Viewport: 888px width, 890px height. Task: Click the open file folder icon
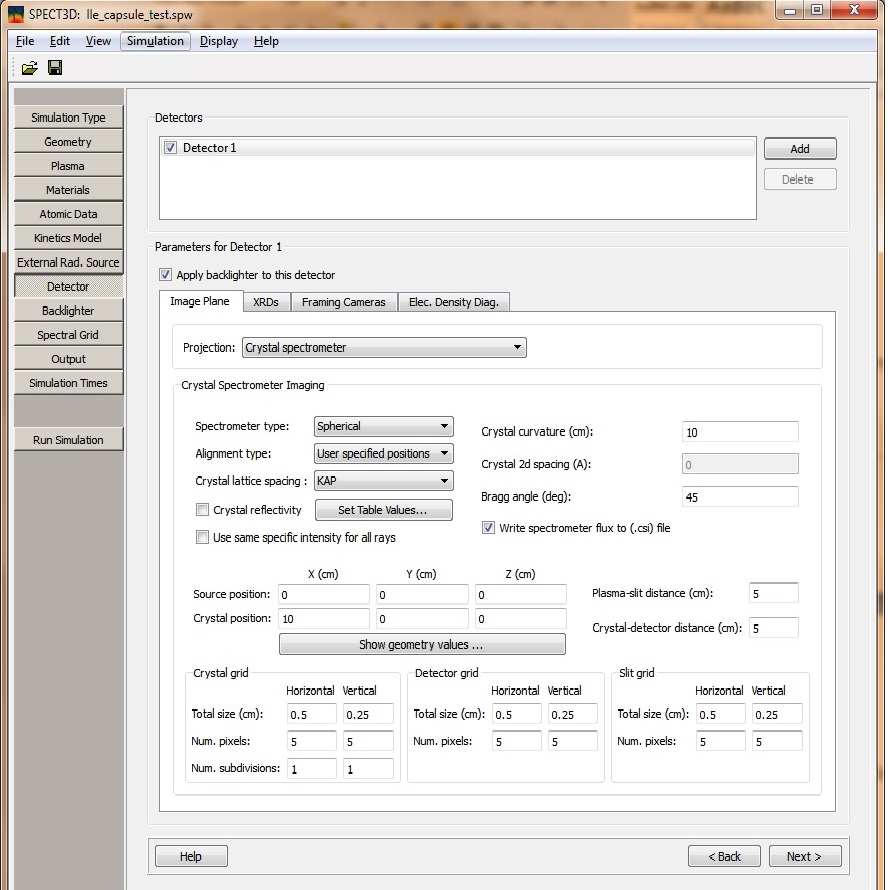click(30, 68)
